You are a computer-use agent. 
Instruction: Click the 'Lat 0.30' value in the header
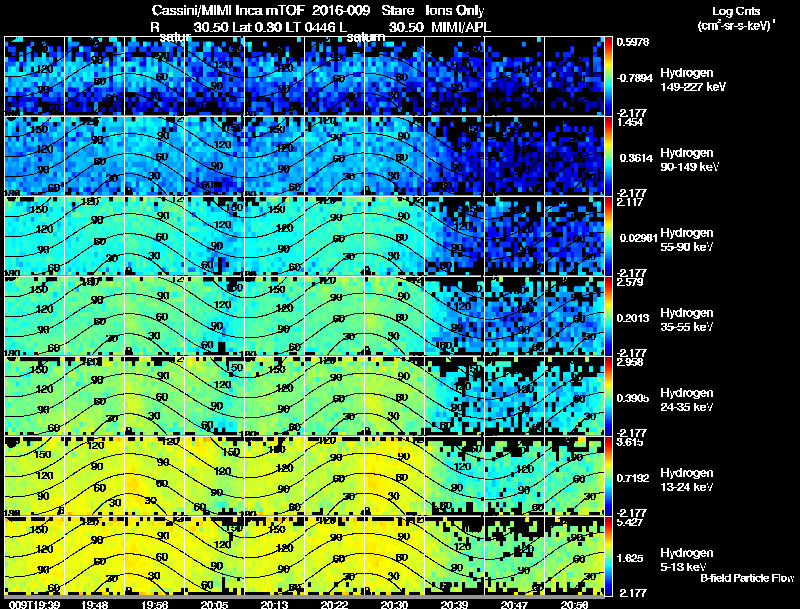click(x=258, y=27)
